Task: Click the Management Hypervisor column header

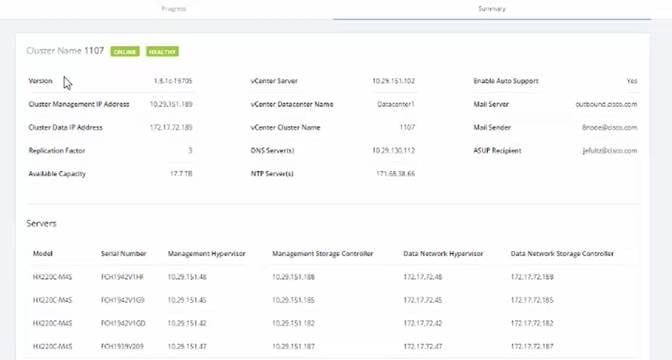Action: coord(207,254)
